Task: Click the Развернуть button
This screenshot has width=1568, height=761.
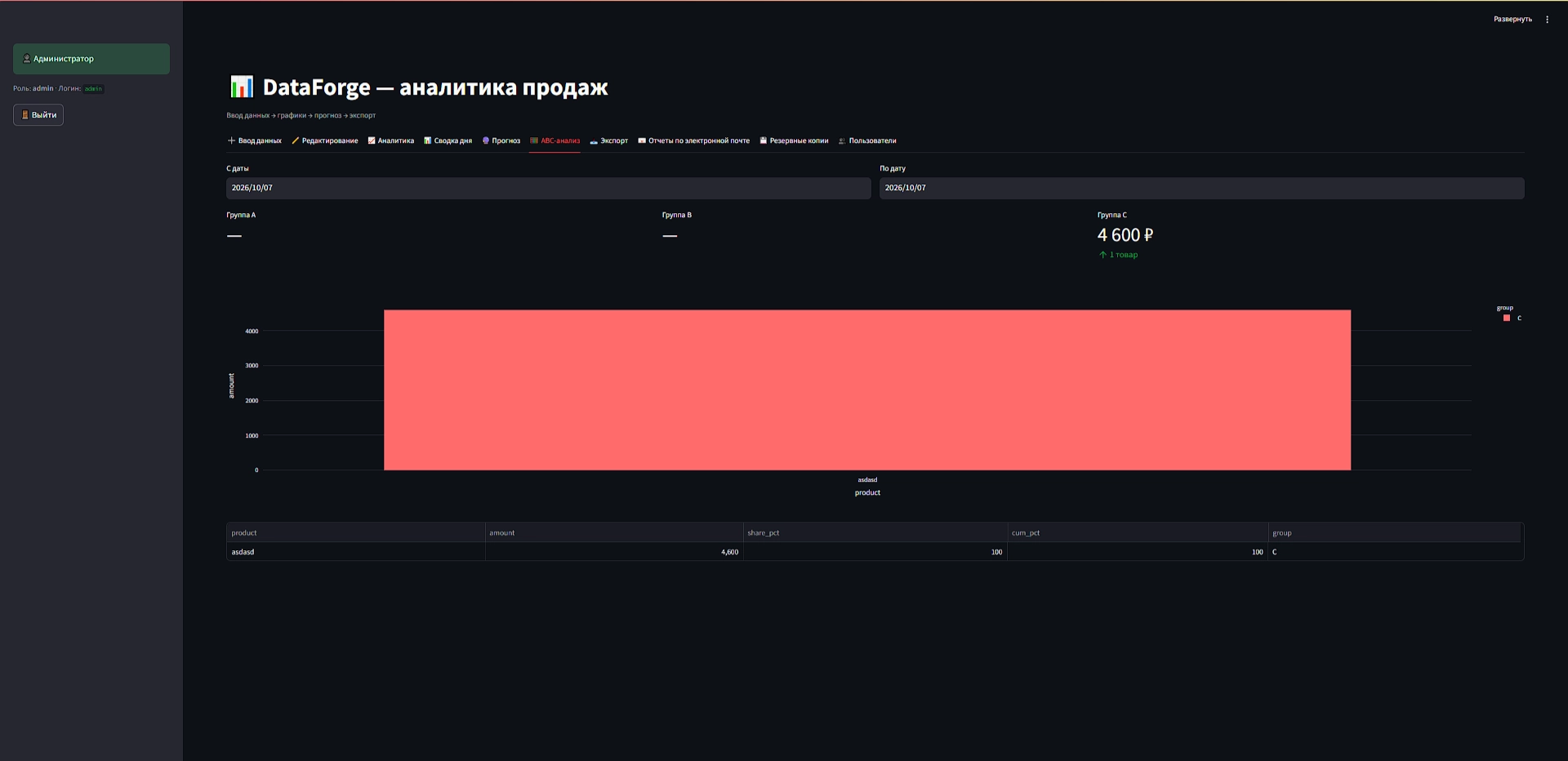Action: 1512,20
